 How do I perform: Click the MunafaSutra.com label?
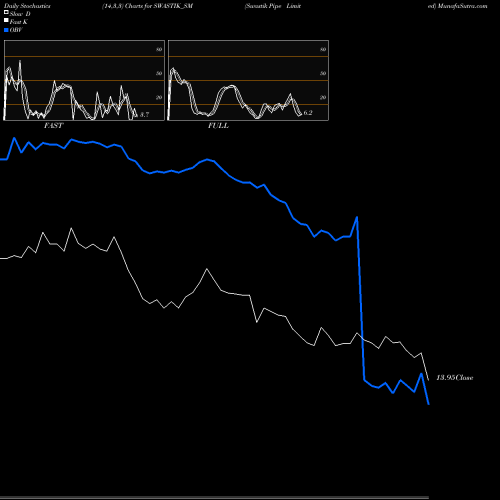[462, 6]
